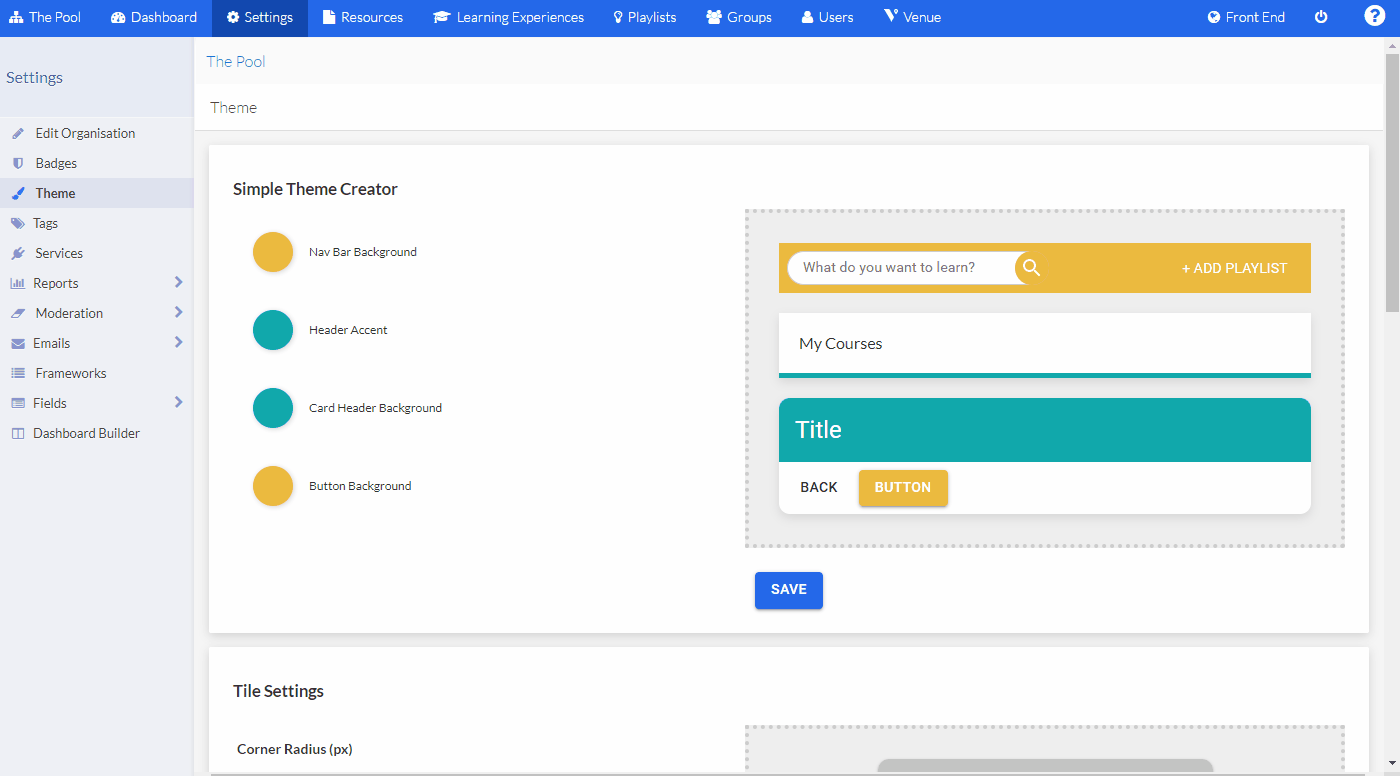Switch to the Dashboard tab
Viewport: 1400px width, 776px height.
(x=153, y=17)
